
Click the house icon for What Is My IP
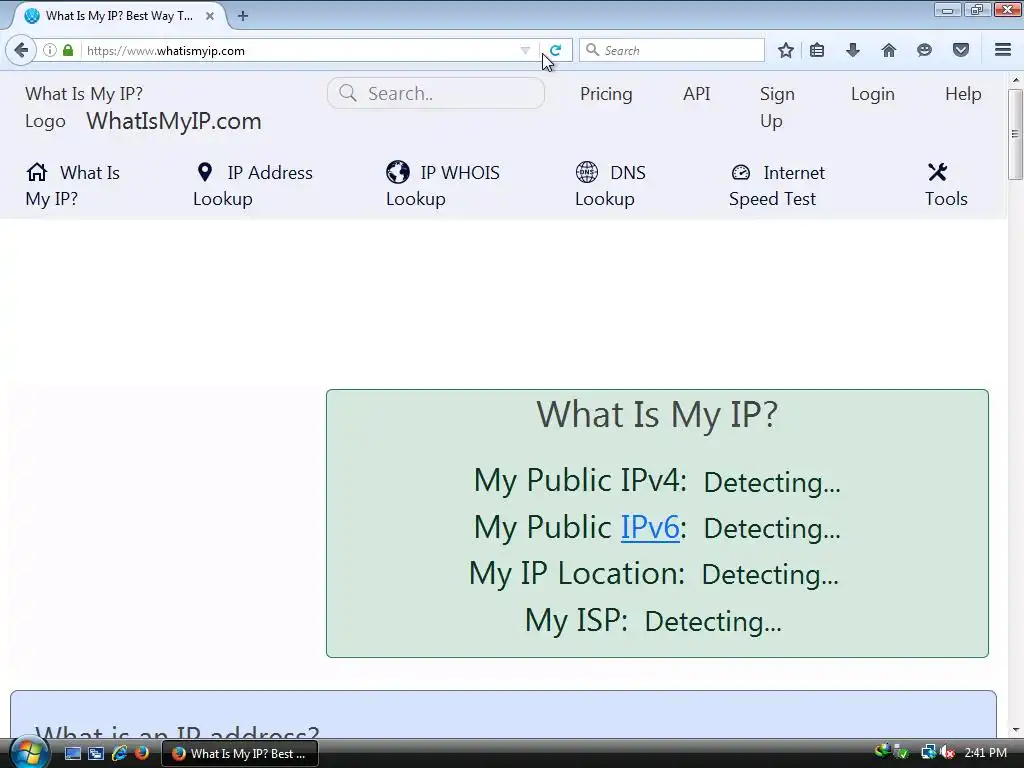[37, 172]
